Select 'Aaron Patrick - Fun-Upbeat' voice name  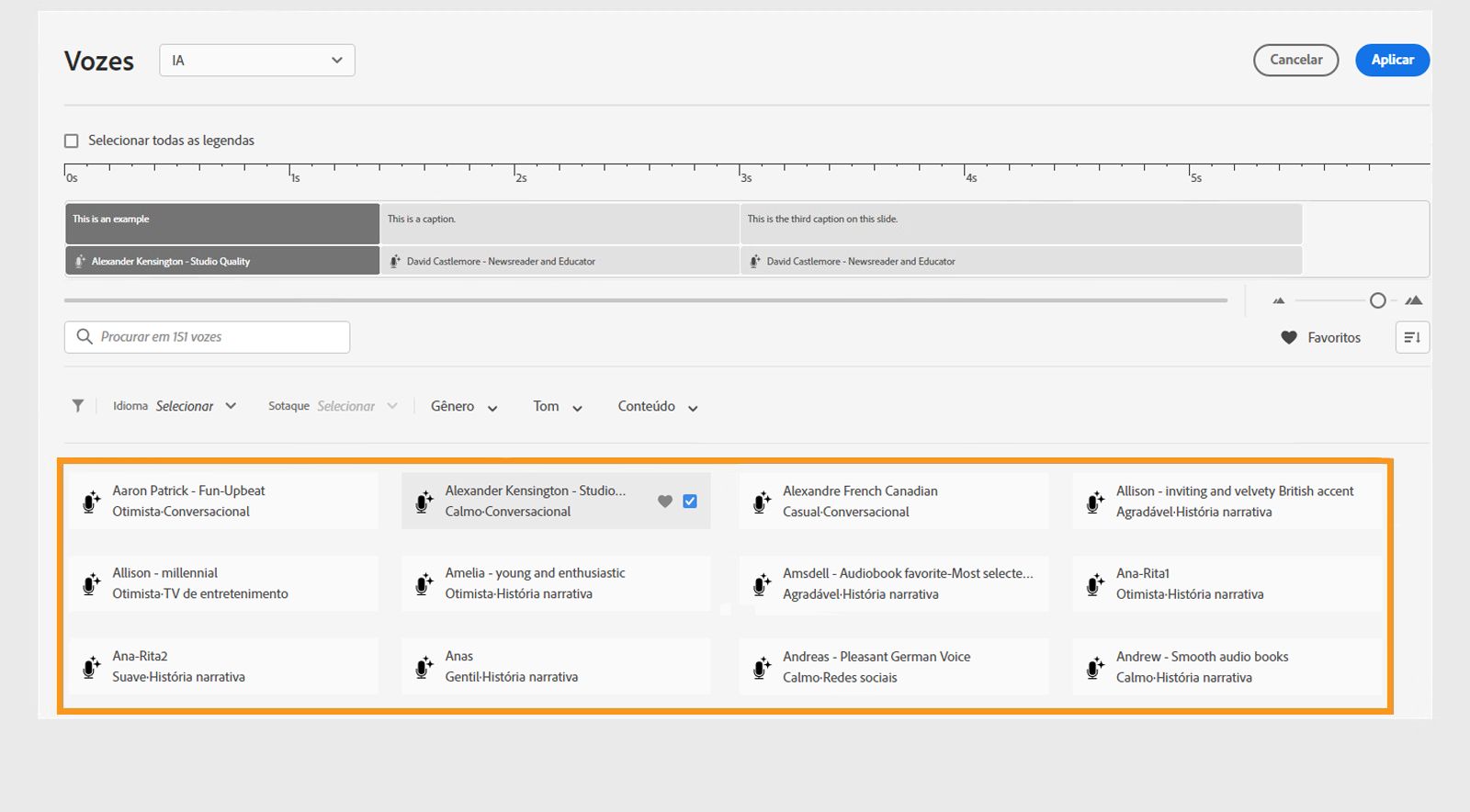tap(188, 491)
